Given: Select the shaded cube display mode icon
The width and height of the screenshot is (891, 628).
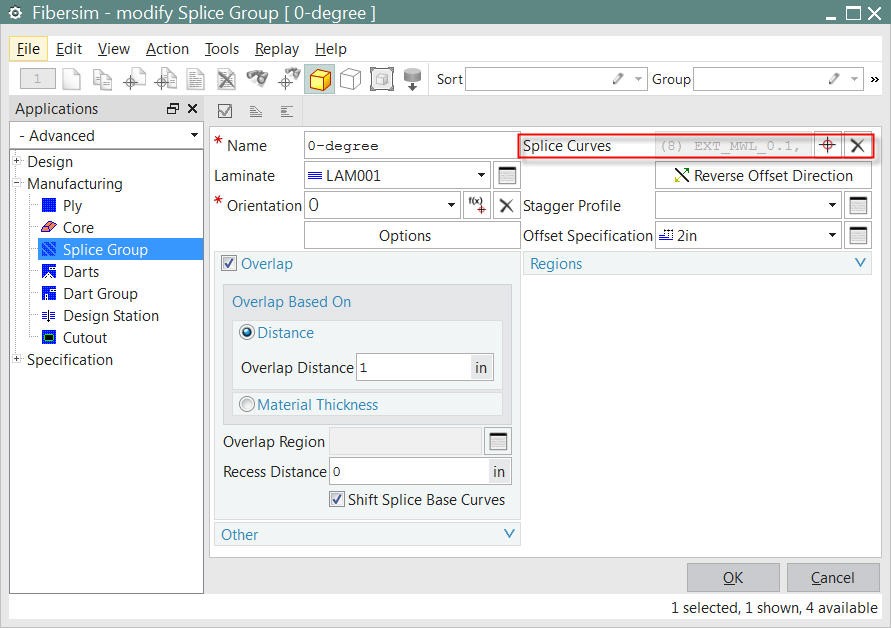Looking at the screenshot, I should tap(321, 79).
